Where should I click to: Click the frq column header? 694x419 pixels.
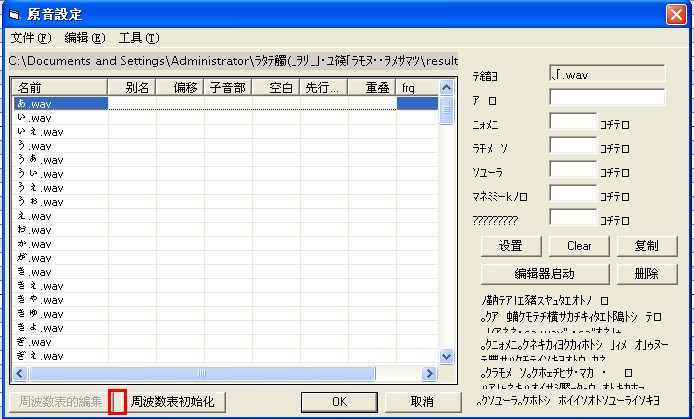417,88
